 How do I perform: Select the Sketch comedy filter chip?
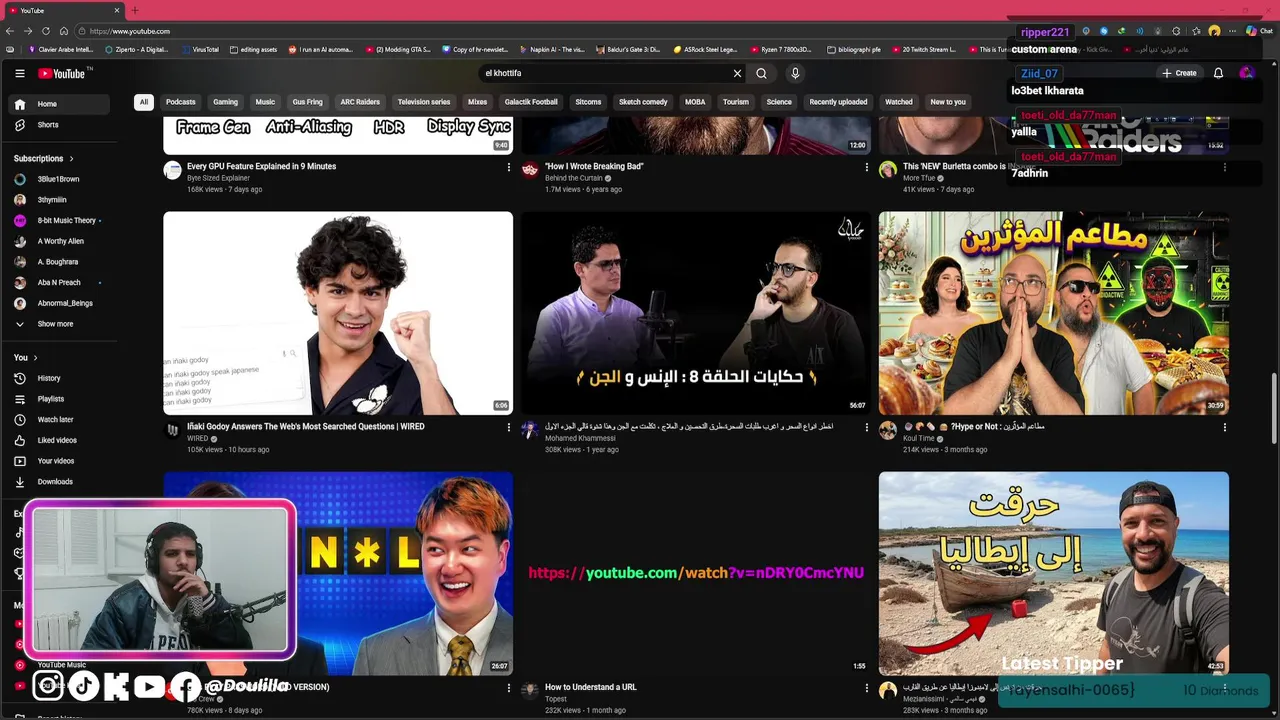click(x=643, y=102)
